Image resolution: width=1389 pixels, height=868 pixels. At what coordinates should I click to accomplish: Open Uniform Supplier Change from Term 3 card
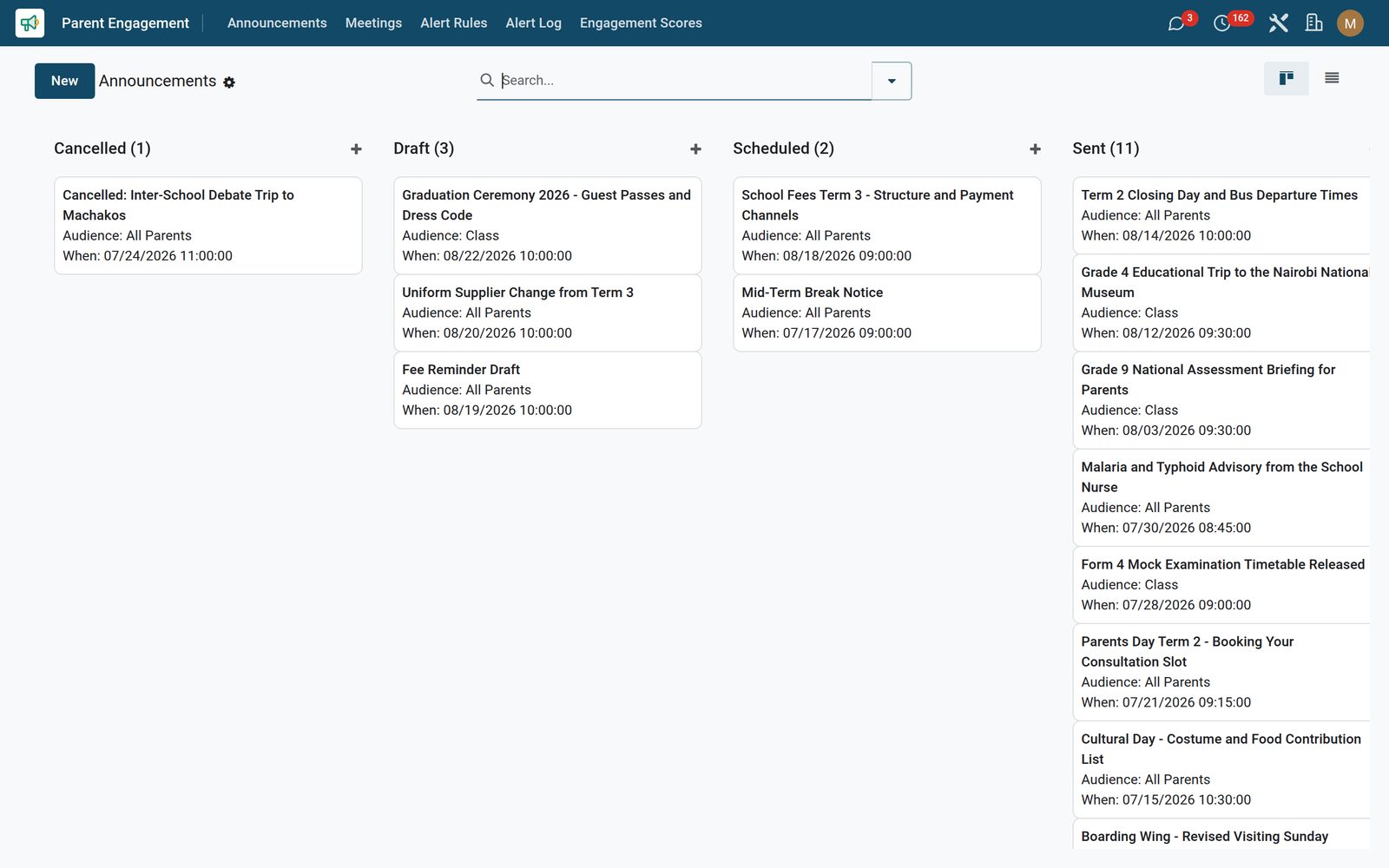(548, 312)
